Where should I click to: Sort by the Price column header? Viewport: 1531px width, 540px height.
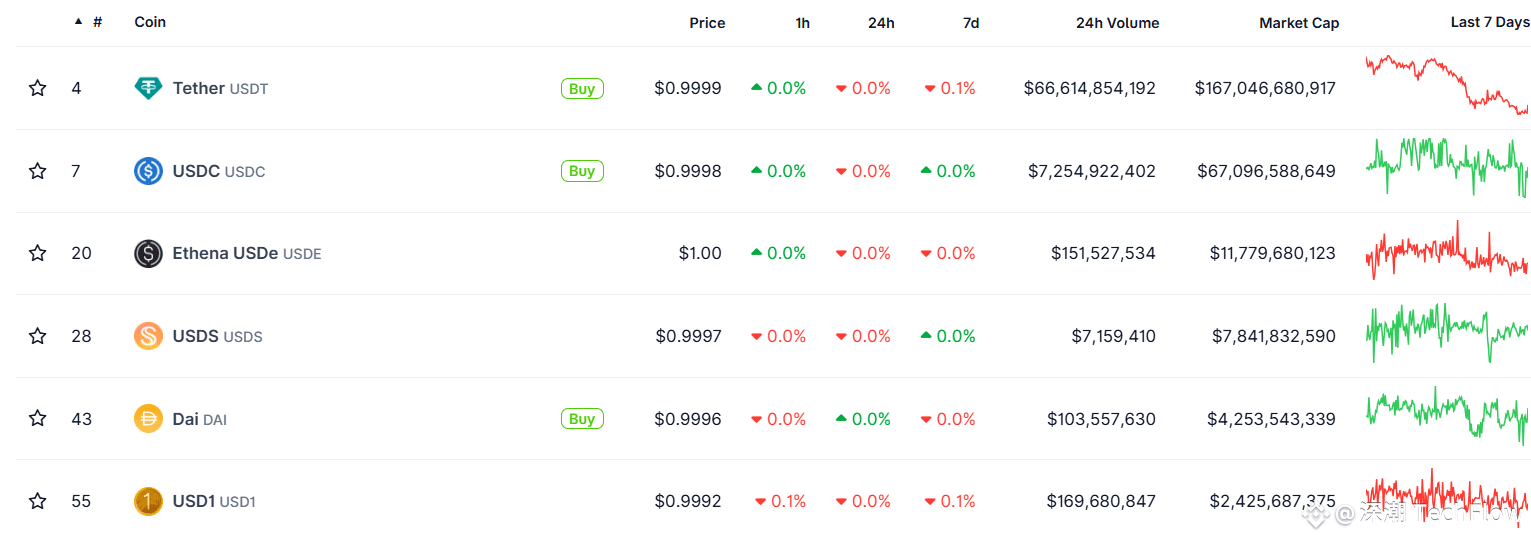pos(707,23)
